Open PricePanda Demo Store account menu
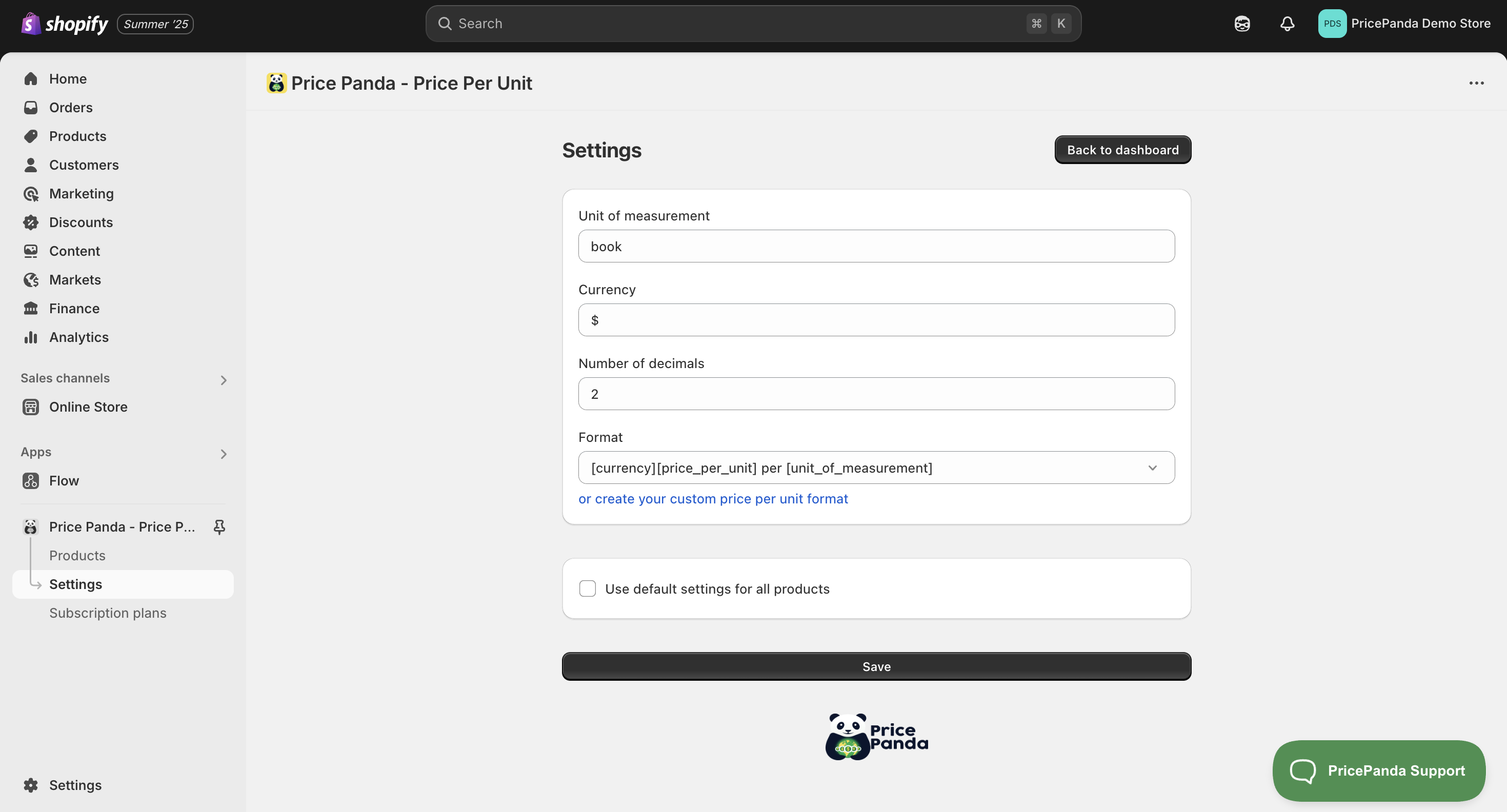This screenshot has width=1507, height=812. (1404, 24)
